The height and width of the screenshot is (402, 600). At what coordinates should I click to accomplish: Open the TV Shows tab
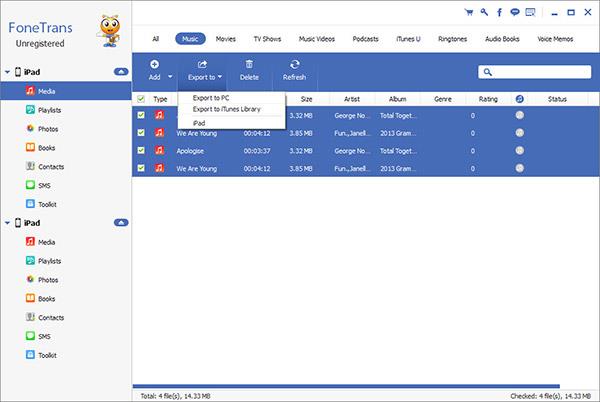[x=267, y=39]
